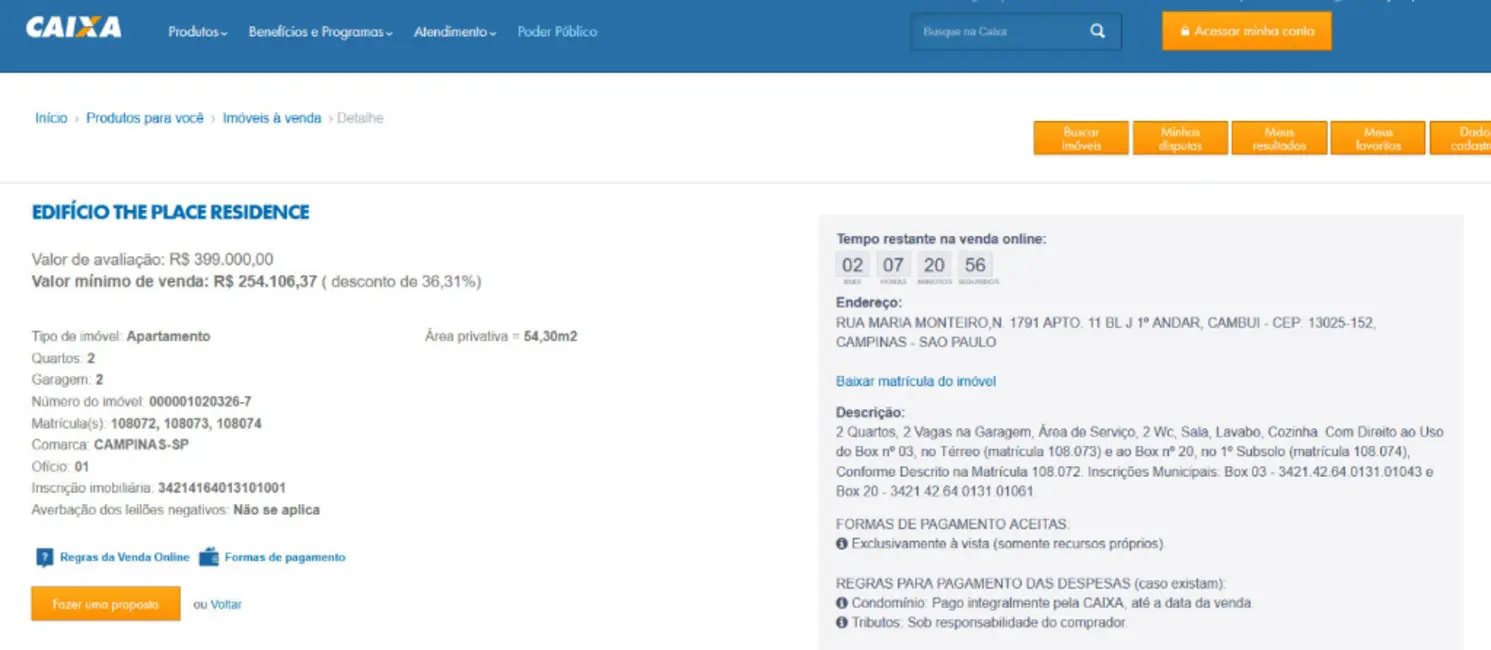Select the Poder Público menu item

(x=557, y=31)
